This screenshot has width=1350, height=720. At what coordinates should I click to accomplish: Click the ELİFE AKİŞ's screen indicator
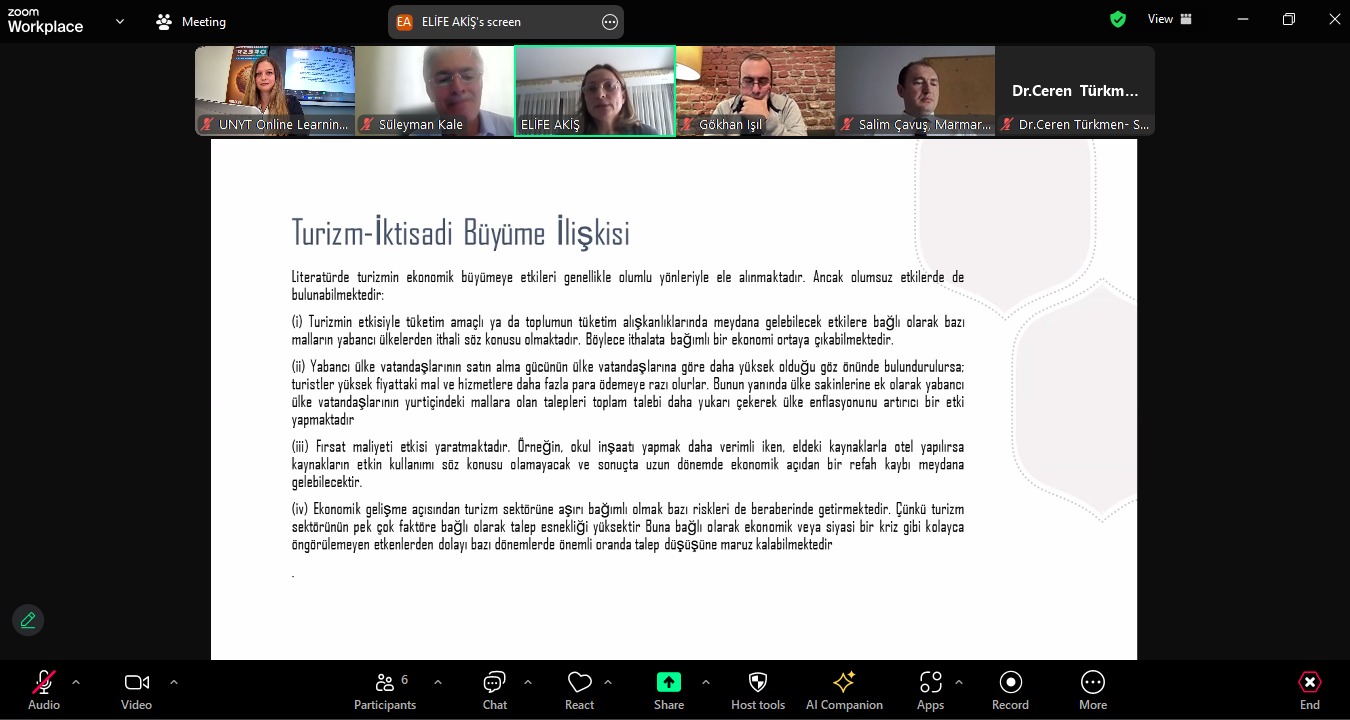[506, 21]
